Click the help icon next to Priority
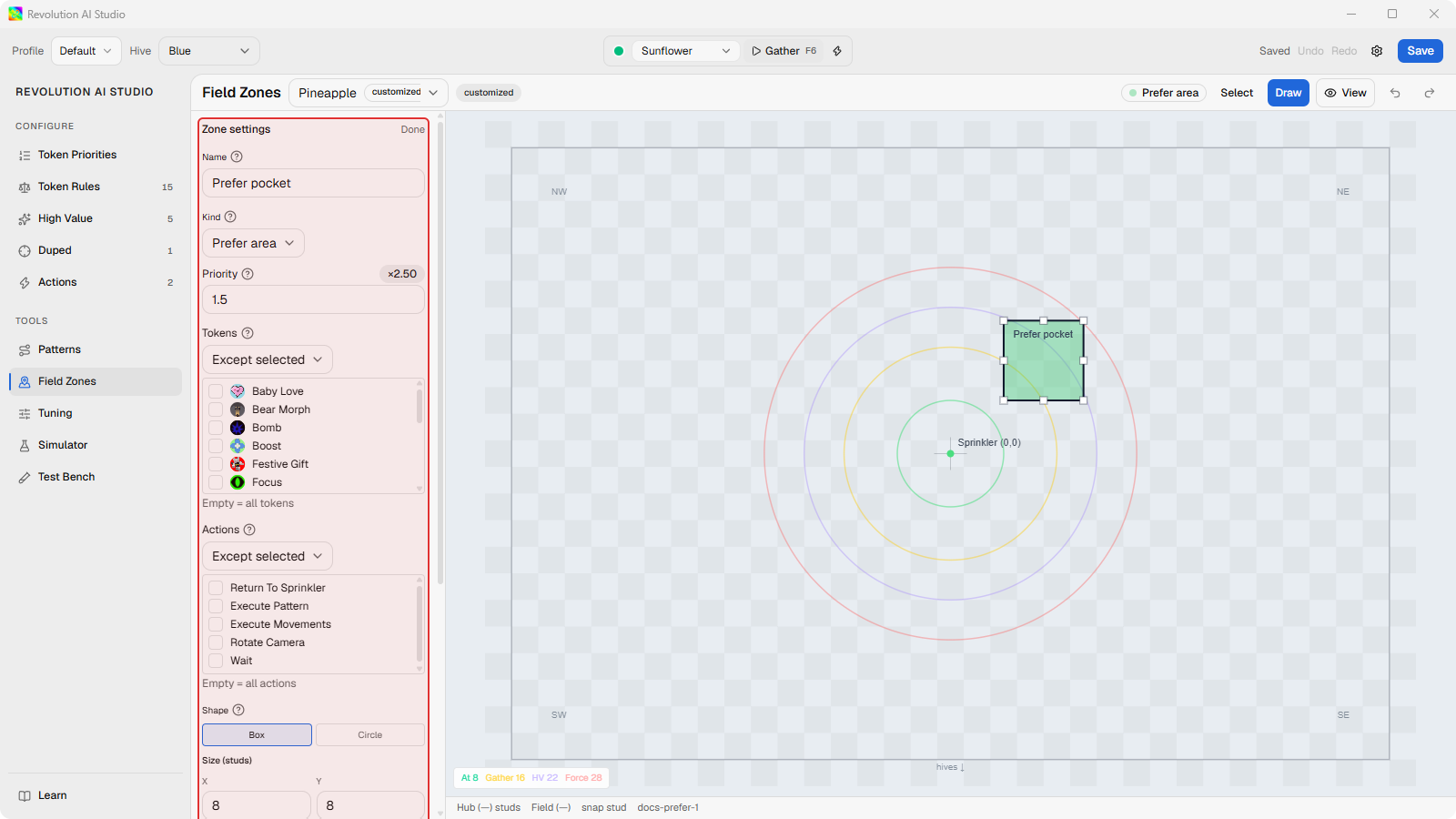 coord(248,274)
